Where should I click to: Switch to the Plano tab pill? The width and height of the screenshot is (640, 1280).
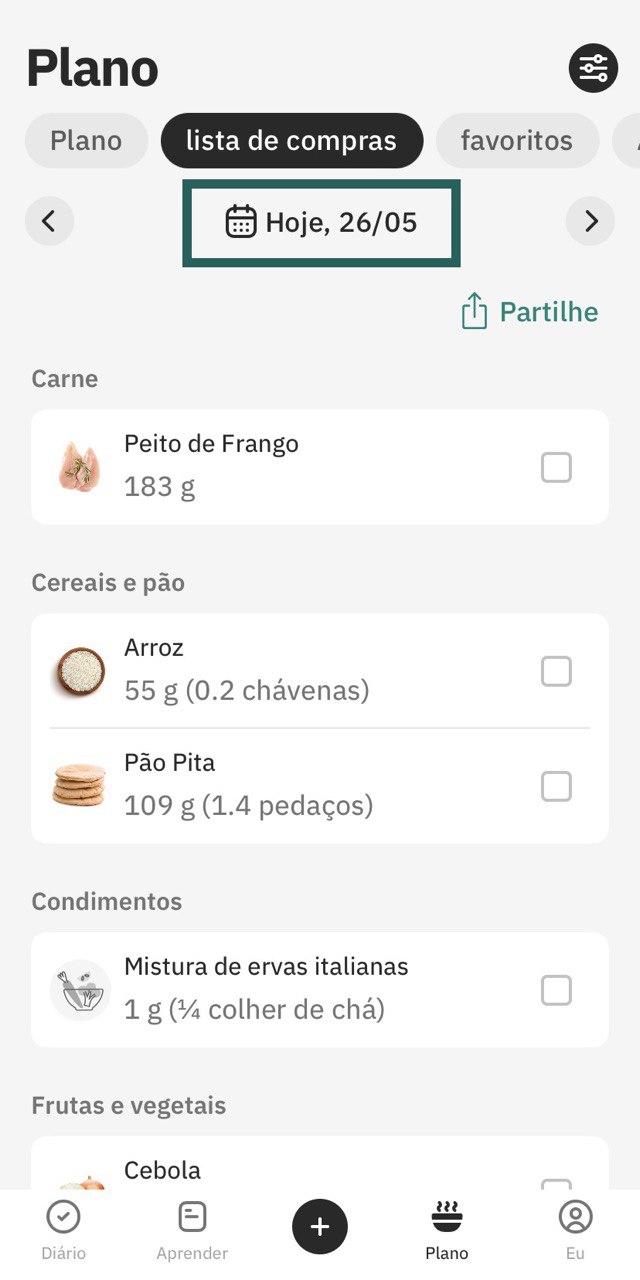click(86, 141)
